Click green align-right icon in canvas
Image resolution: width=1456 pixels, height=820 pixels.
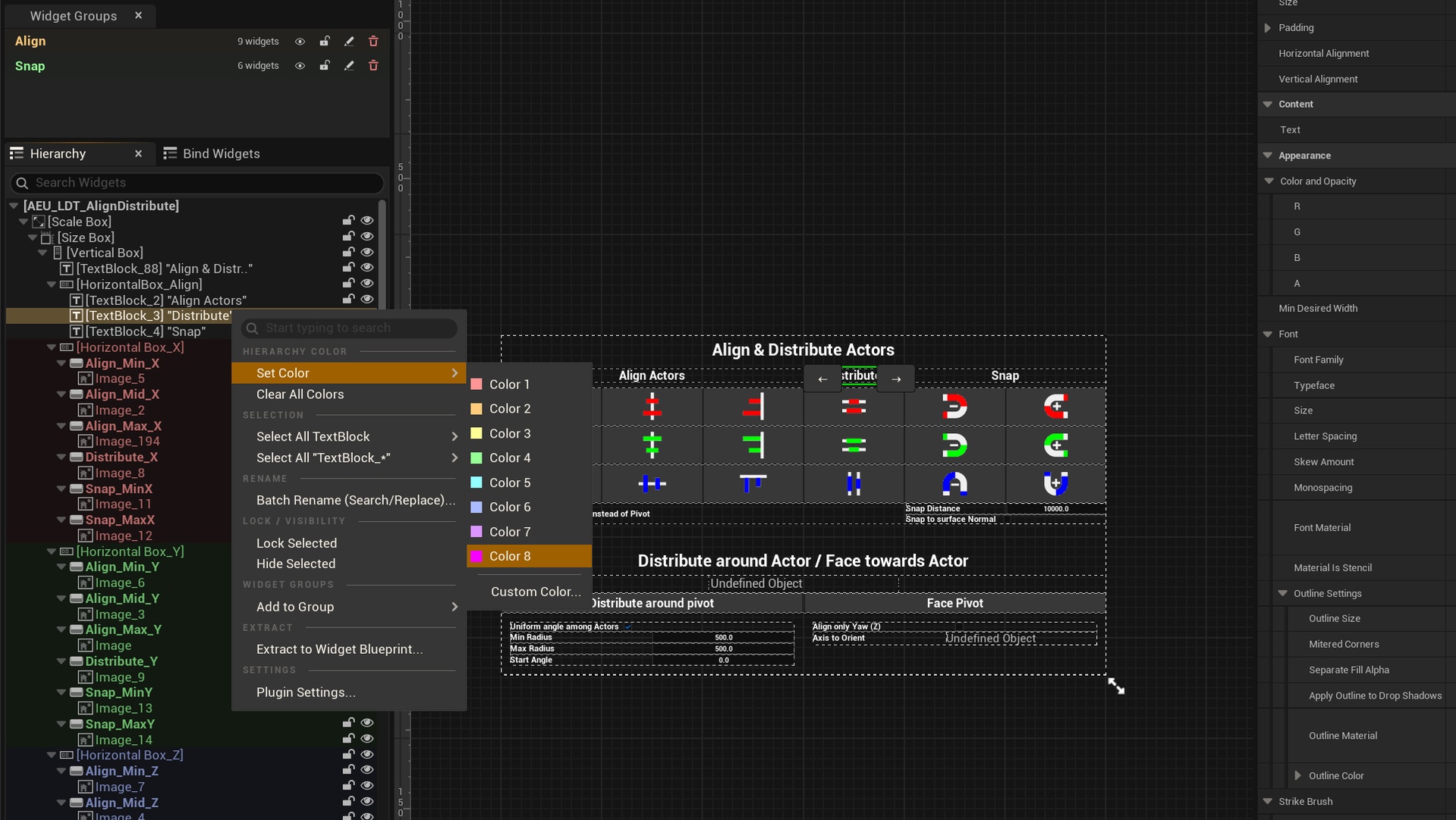click(x=753, y=445)
